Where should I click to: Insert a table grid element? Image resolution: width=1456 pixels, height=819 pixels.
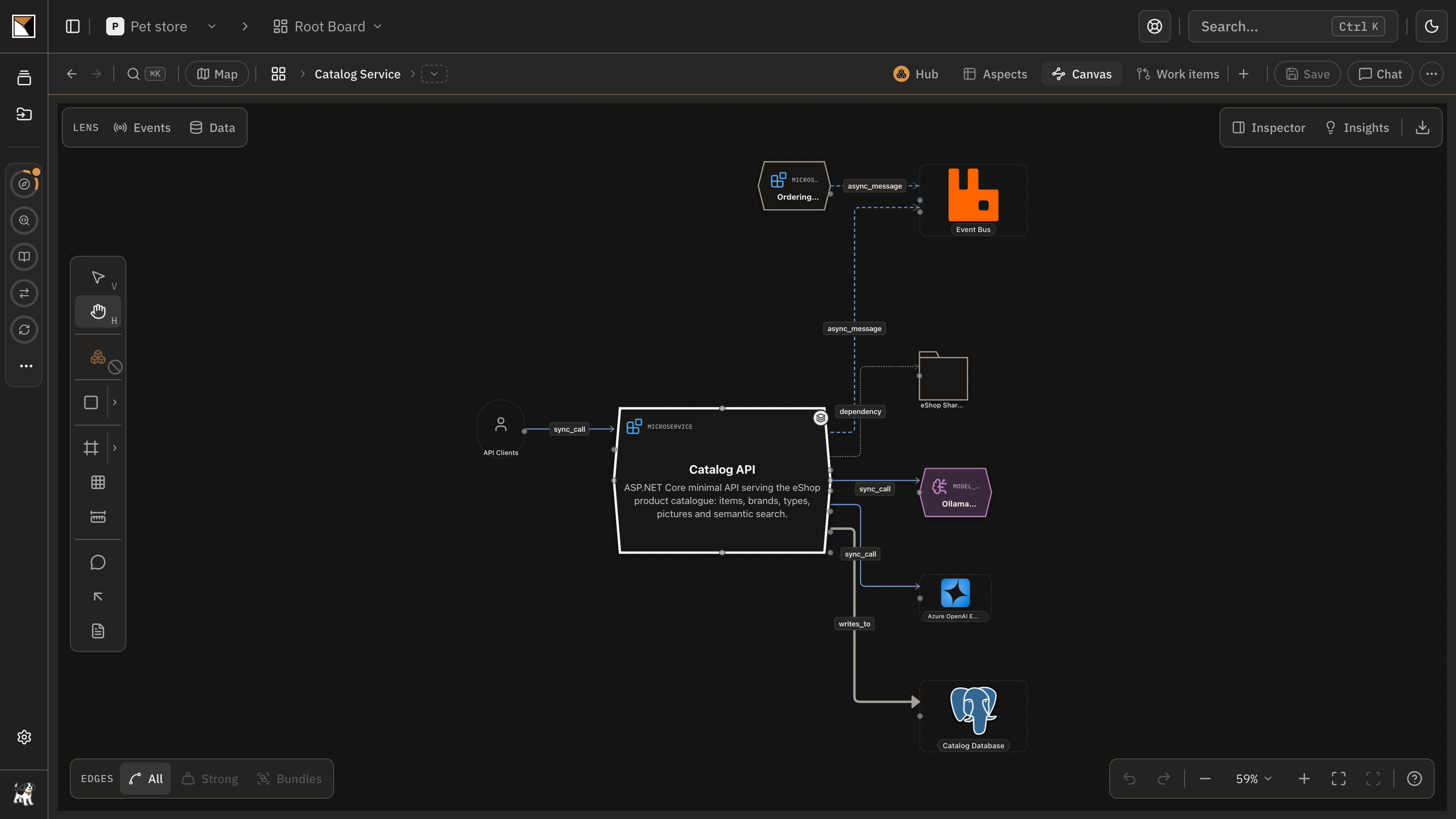[98, 482]
